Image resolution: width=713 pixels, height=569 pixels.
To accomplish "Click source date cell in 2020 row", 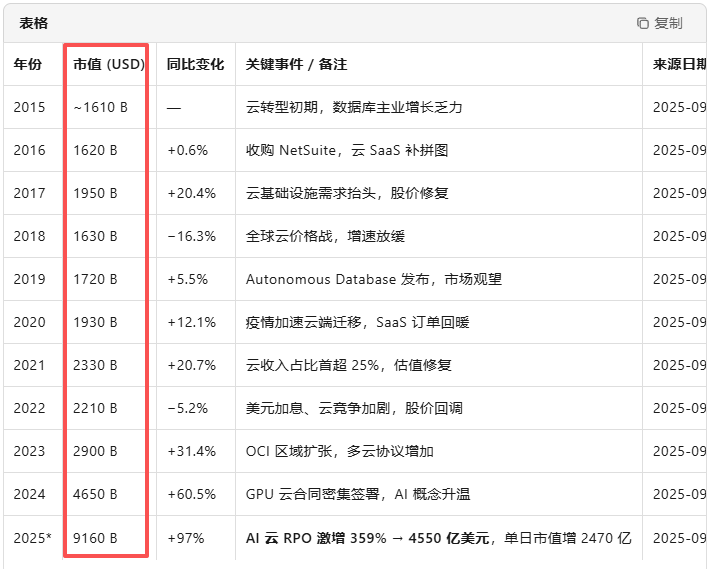I will click(679, 322).
